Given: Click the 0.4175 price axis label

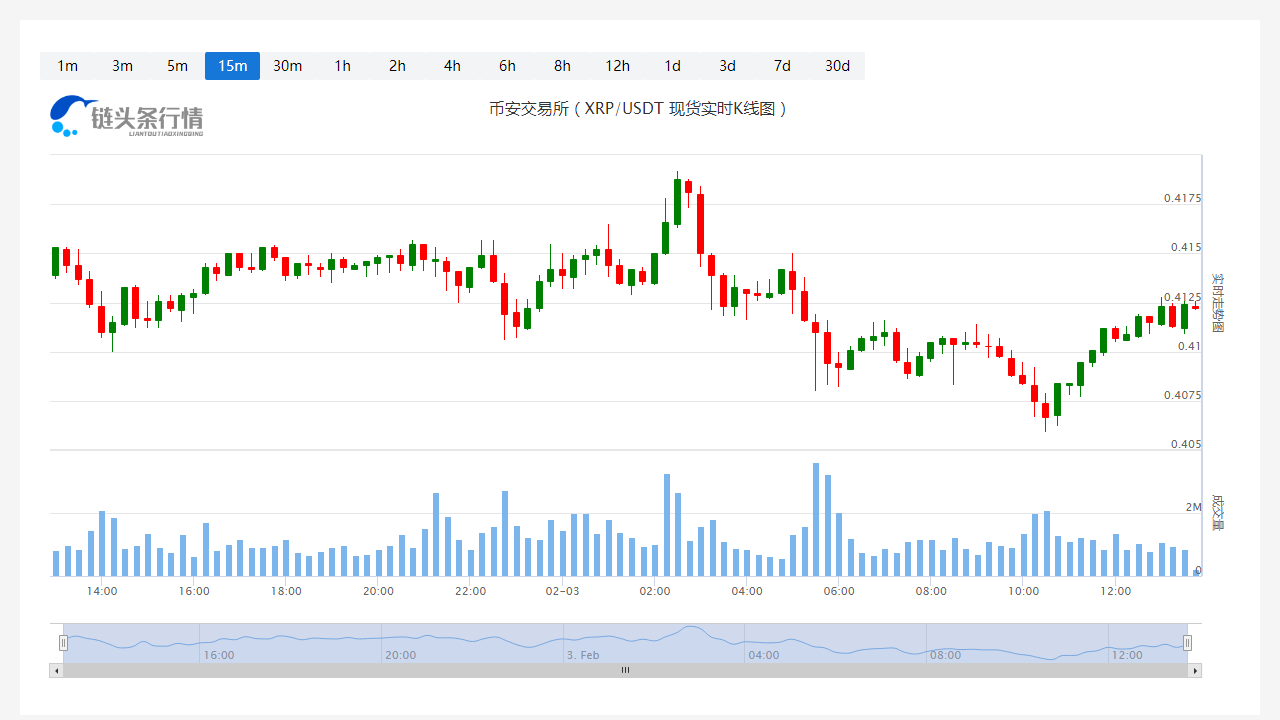Looking at the screenshot, I should [x=1183, y=198].
